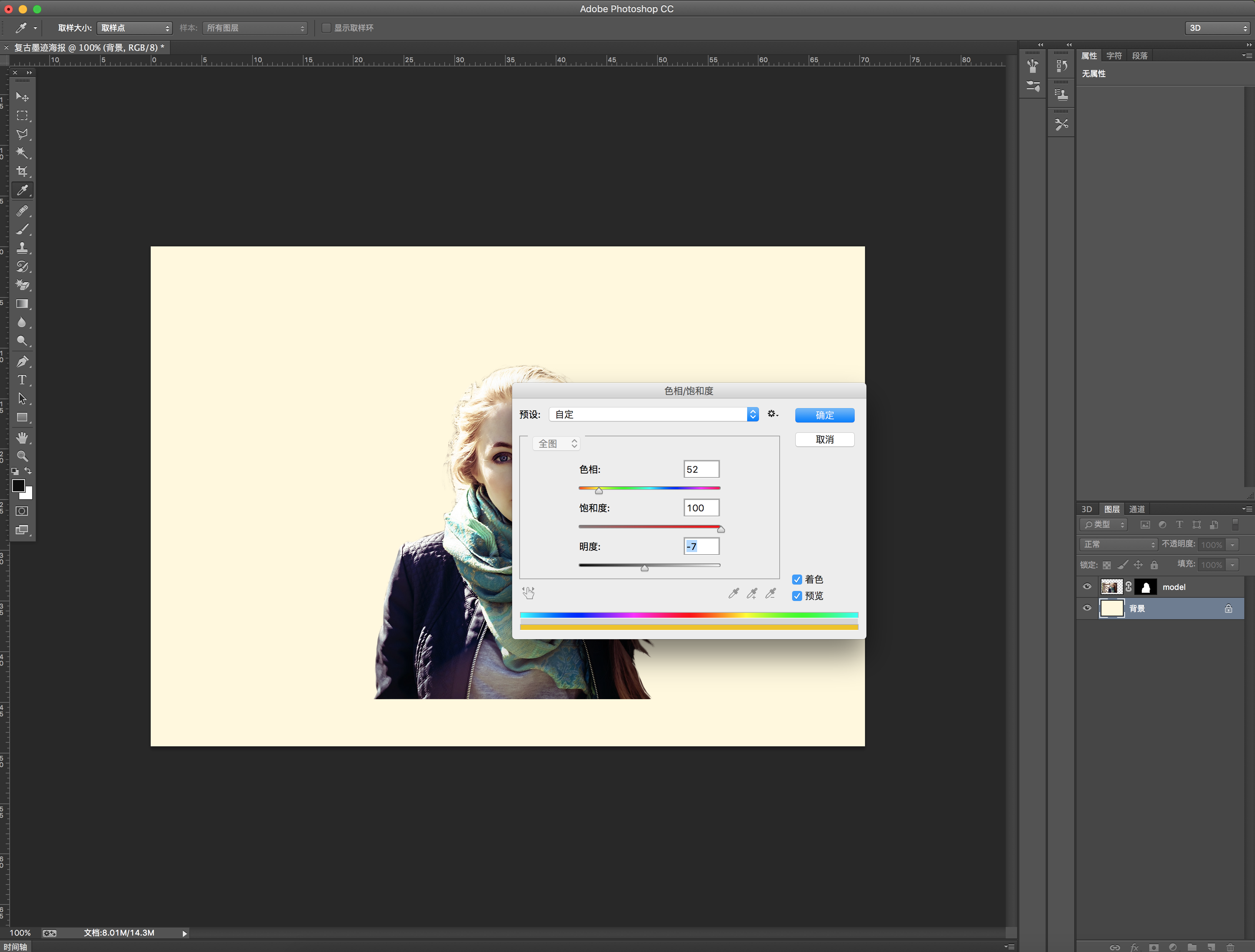Select the Horizontal Type tool

click(21, 380)
